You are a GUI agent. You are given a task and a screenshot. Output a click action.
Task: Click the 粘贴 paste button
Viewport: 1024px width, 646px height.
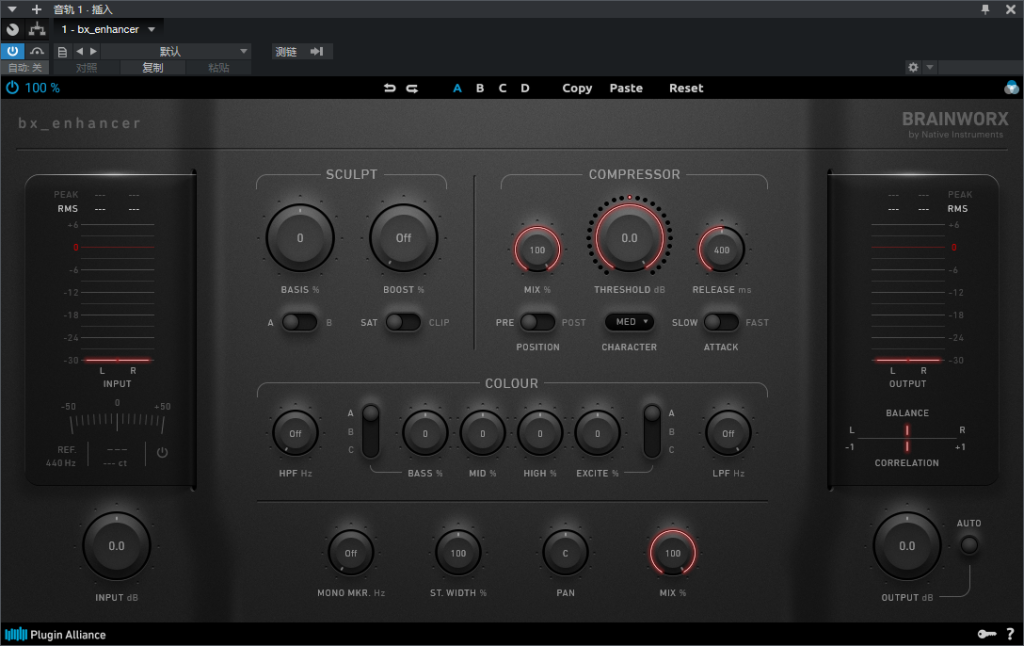219,67
